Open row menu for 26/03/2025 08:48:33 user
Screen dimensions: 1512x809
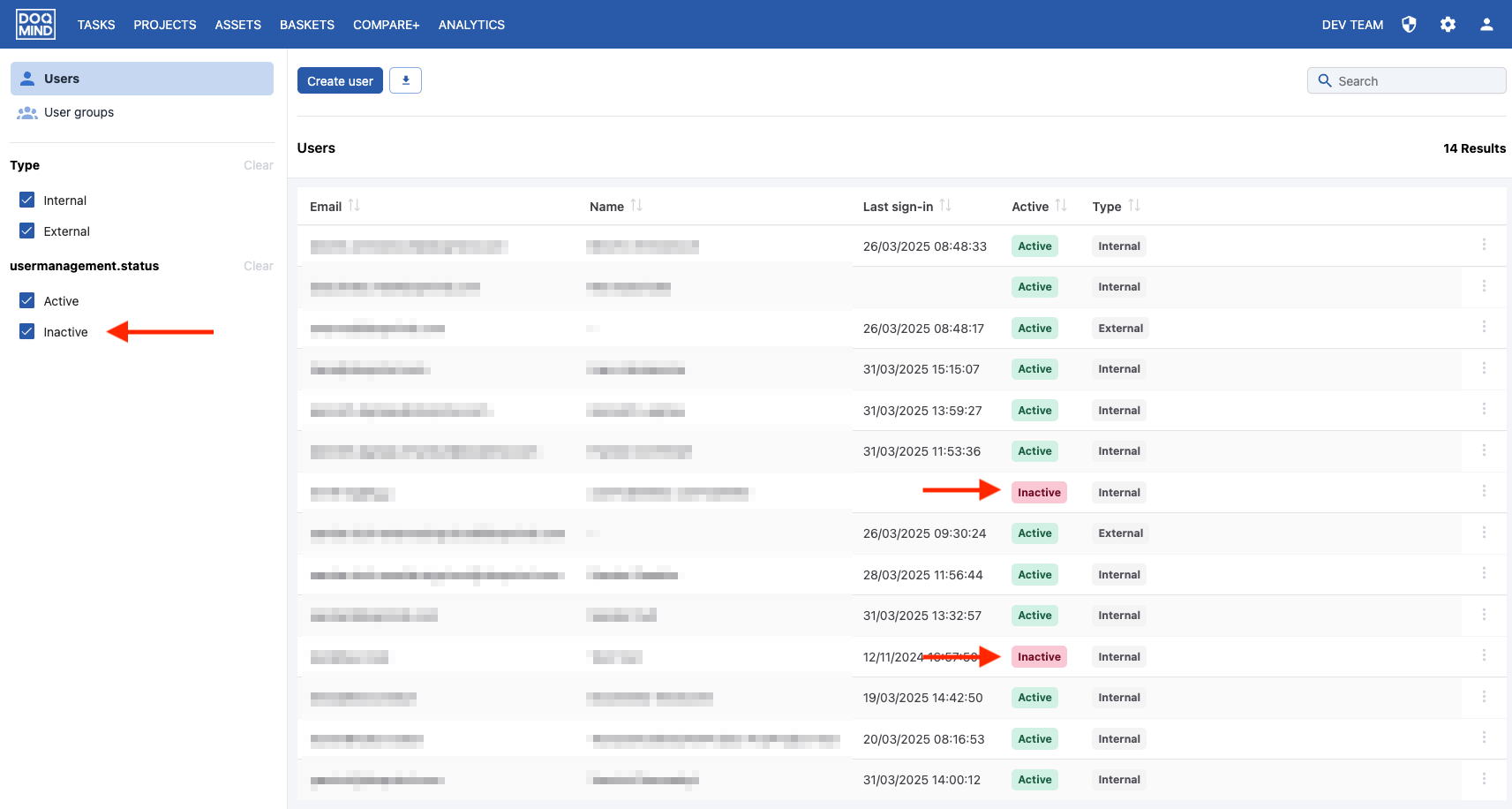pyautogui.click(x=1484, y=245)
